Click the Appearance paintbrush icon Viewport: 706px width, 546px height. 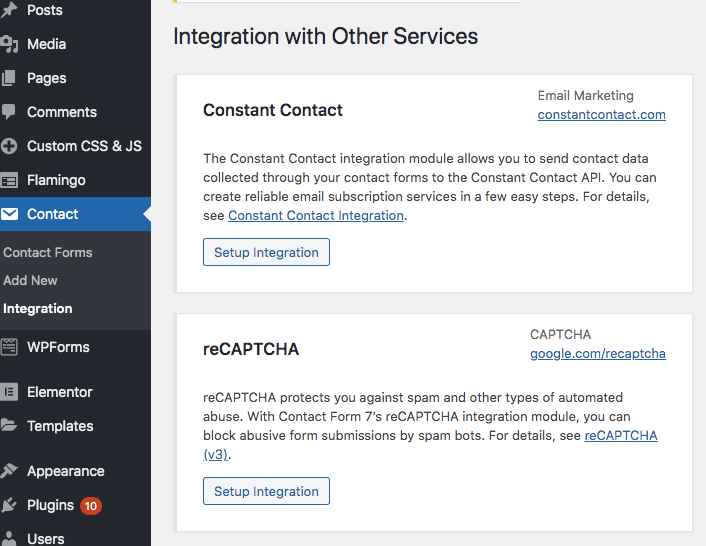coord(9,471)
